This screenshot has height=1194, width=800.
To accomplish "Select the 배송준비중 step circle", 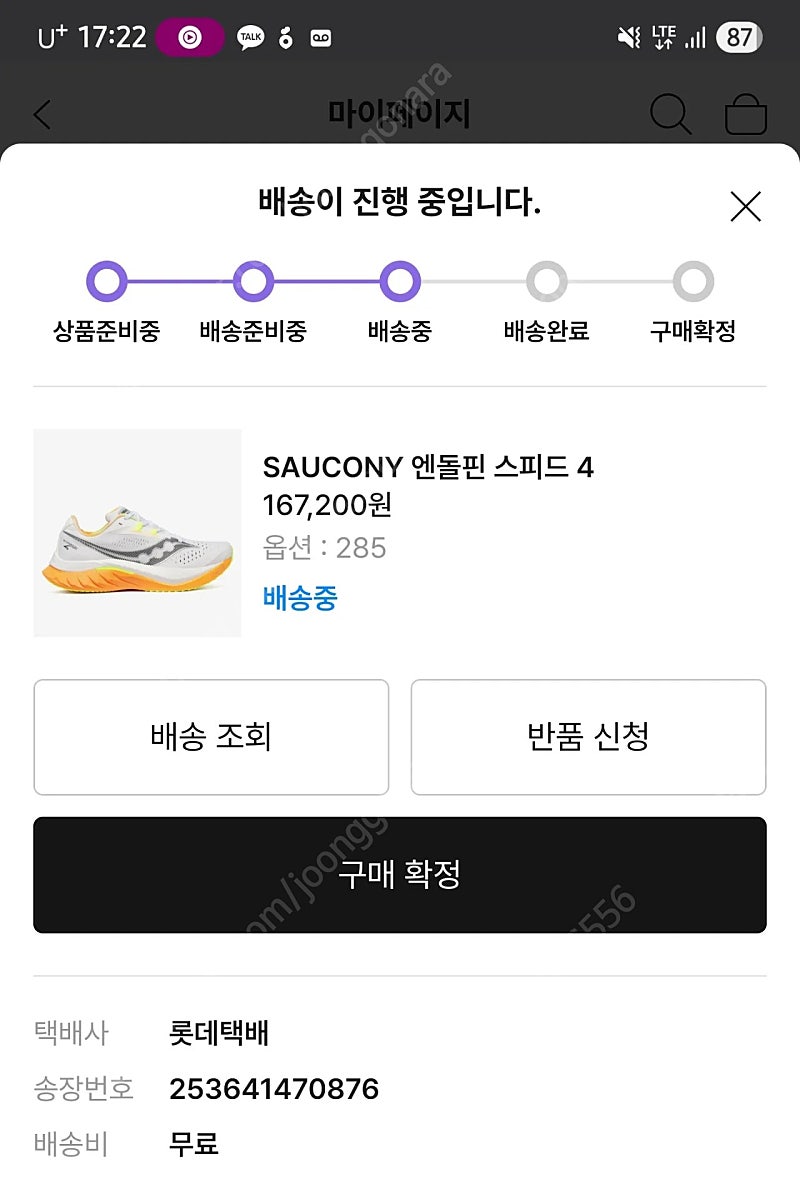I will click(253, 281).
